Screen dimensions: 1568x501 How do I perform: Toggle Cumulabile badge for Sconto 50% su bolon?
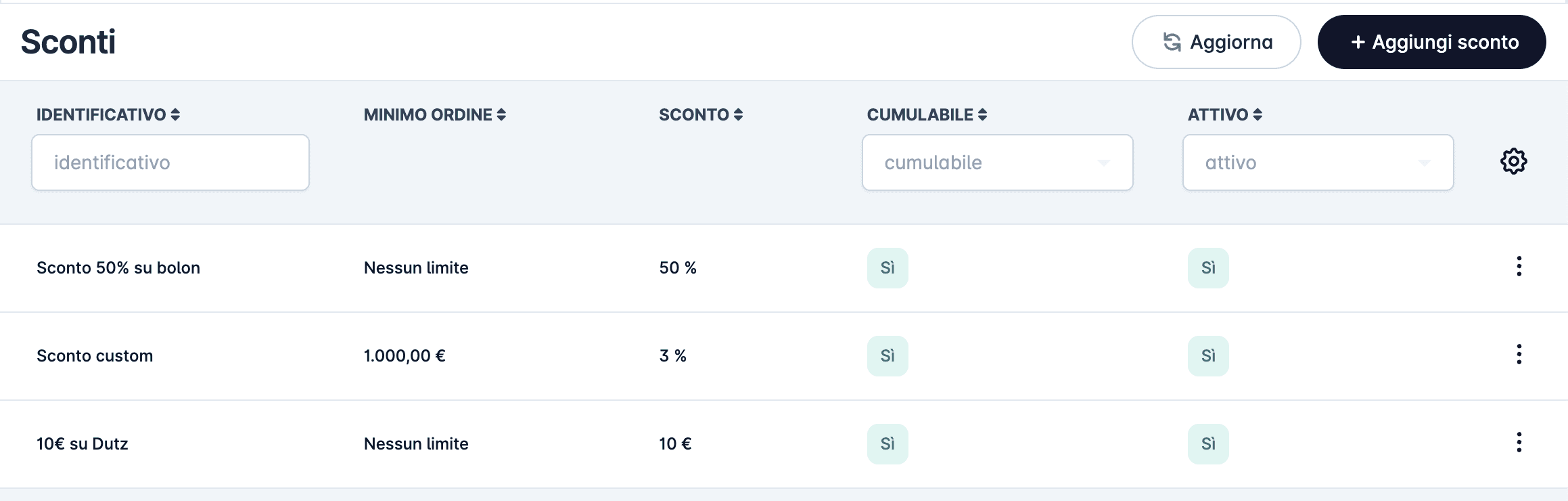tap(887, 267)
